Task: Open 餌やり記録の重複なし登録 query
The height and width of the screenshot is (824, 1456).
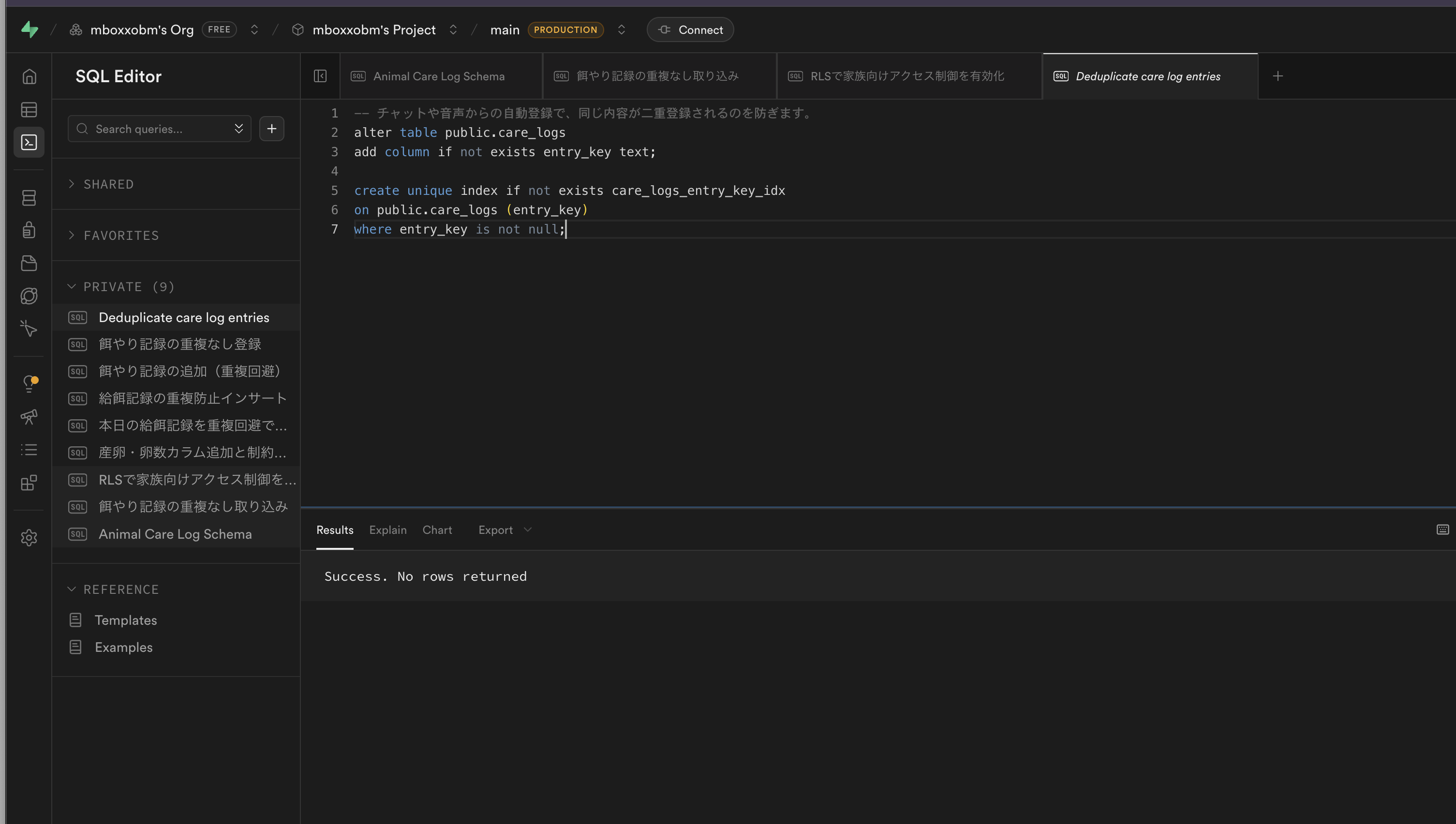Action: (176, 344)
